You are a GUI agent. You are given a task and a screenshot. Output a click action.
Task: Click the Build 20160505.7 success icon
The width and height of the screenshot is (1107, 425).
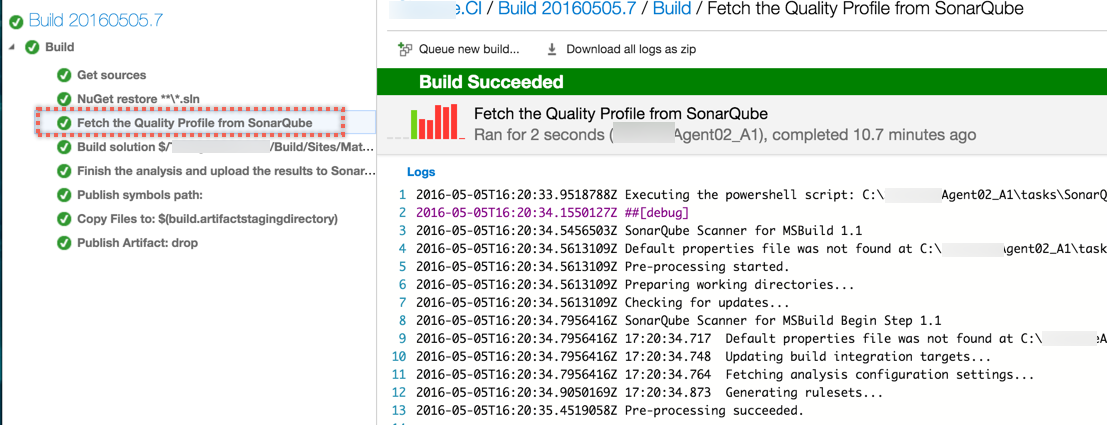(x=16, y=22)
